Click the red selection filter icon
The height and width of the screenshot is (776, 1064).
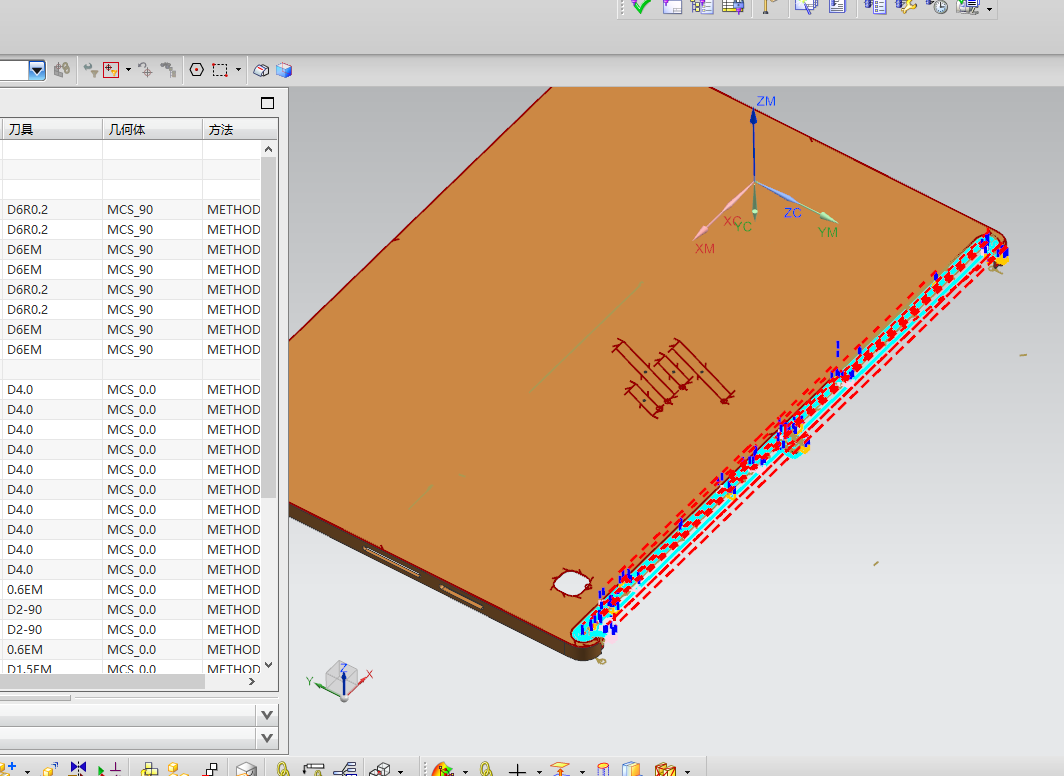[111, 70]
